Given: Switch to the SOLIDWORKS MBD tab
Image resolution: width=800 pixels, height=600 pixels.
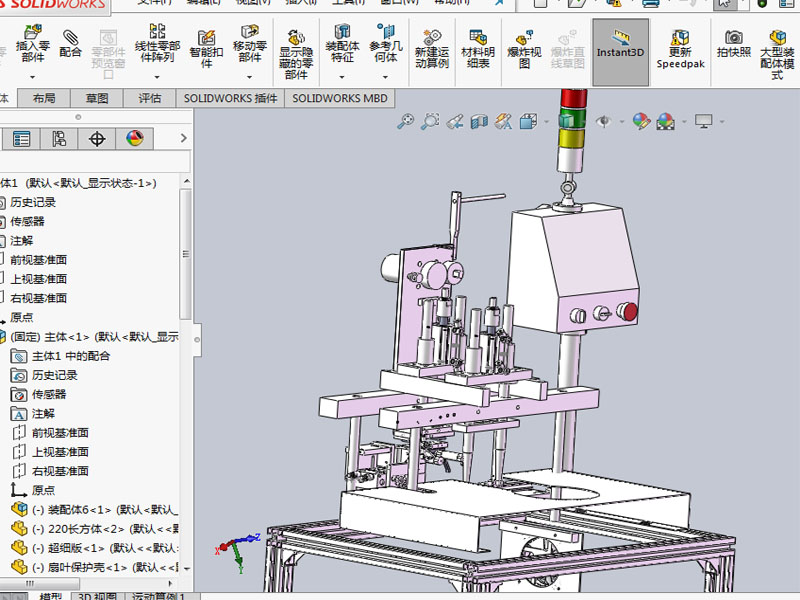Looking at the screenshot, I should pyautogui.click(x=339, y=98).
